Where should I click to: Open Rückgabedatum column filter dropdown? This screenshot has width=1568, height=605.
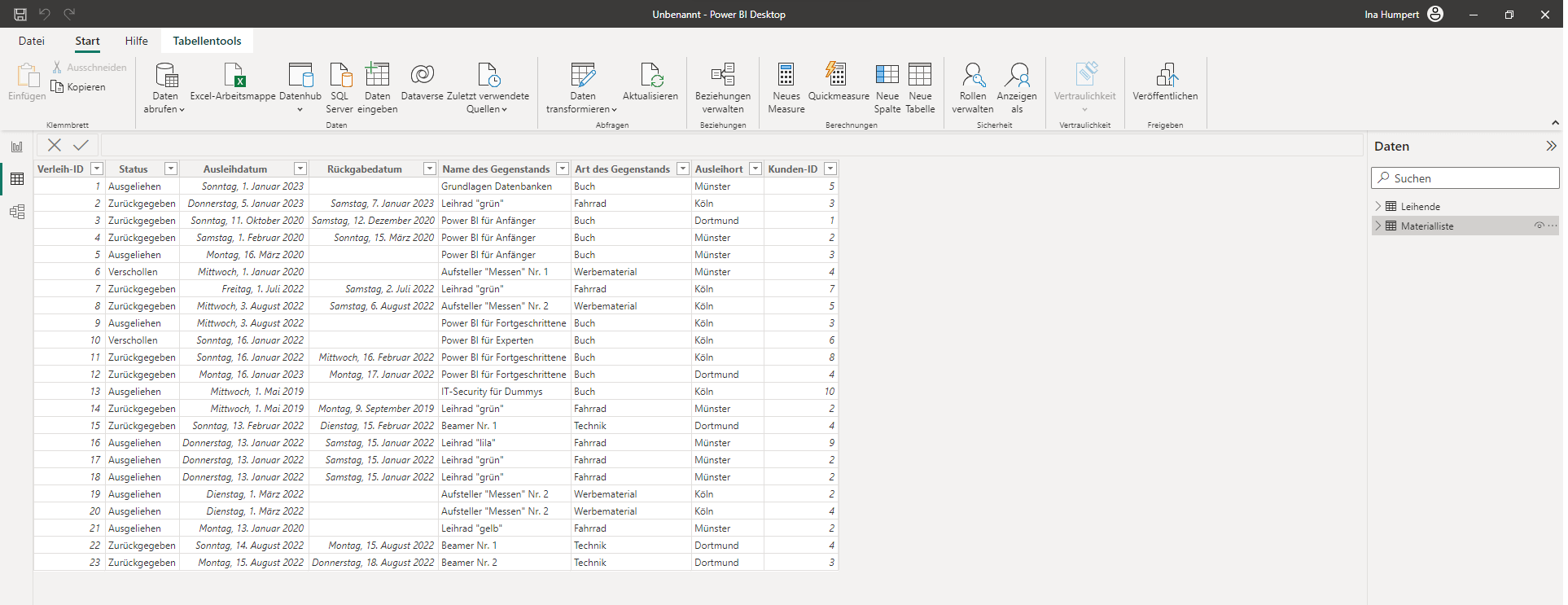[x=430, y=169]
